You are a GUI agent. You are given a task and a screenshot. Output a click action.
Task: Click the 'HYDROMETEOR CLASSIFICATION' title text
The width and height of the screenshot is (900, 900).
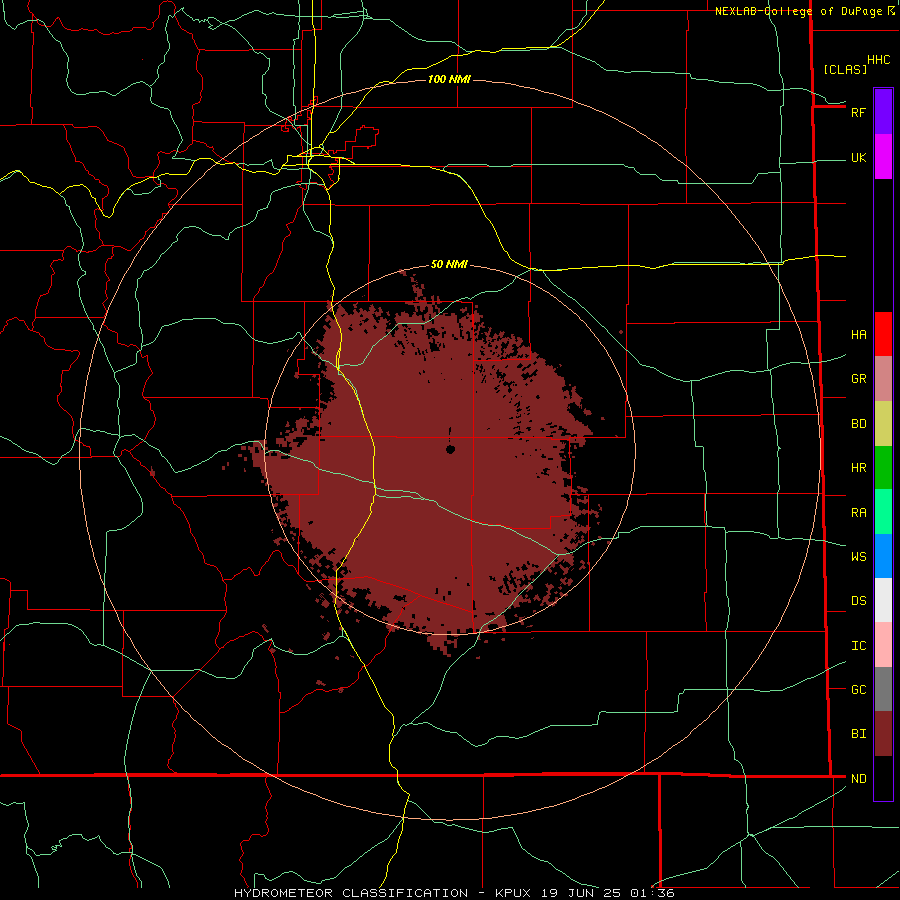tap(351, 893)
